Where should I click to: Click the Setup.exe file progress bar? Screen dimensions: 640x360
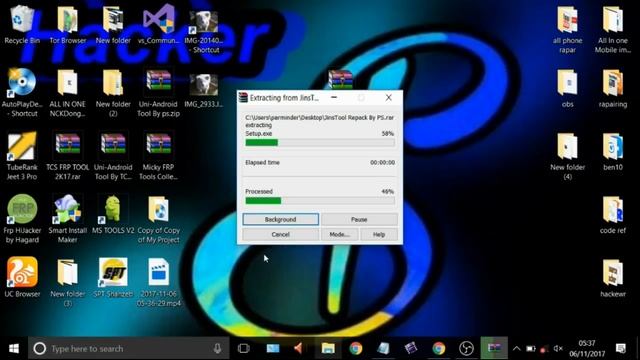point(320,142)
